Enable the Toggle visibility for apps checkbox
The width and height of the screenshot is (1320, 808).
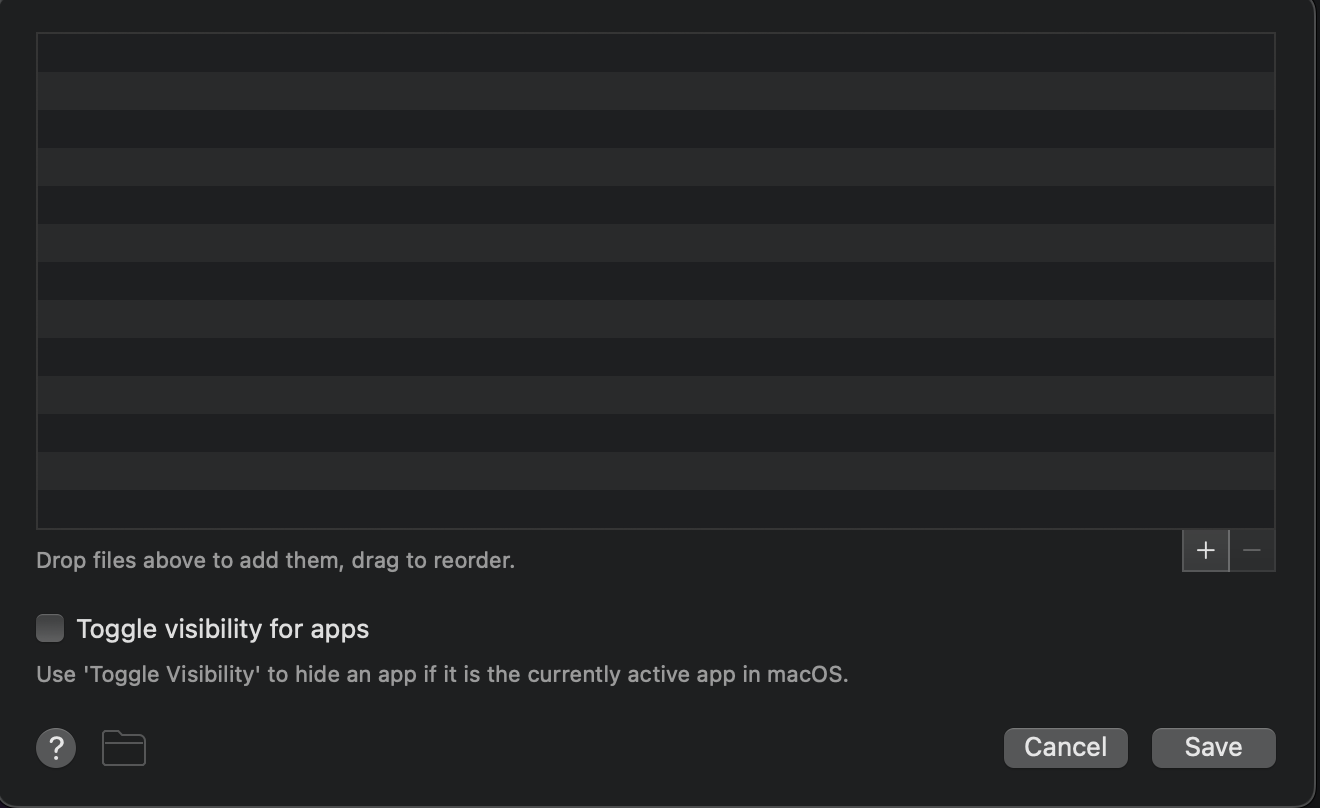(50, 628)
